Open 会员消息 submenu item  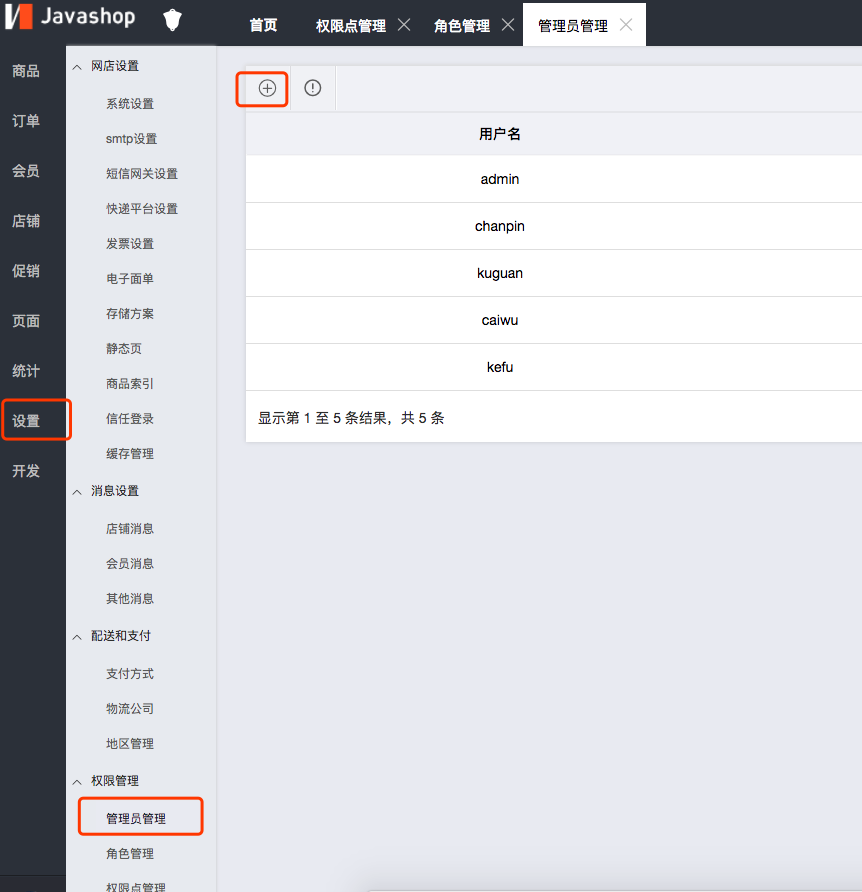(x=130, y=564)
